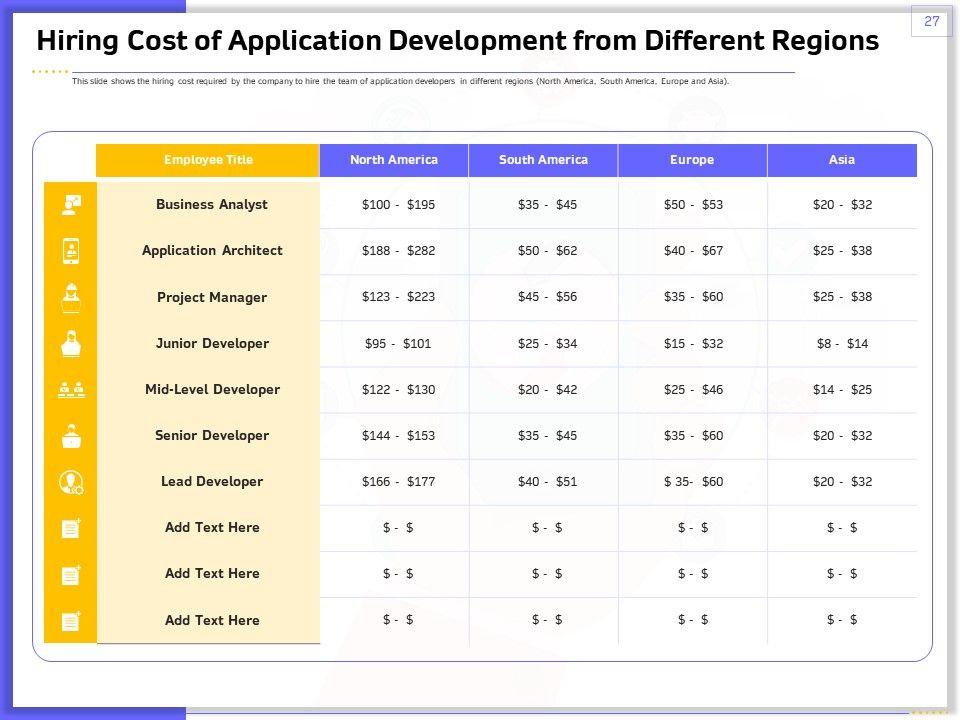Click the North America column header
Image resolution: width=960 pixels, height=720 pixels.
point(394,160)
